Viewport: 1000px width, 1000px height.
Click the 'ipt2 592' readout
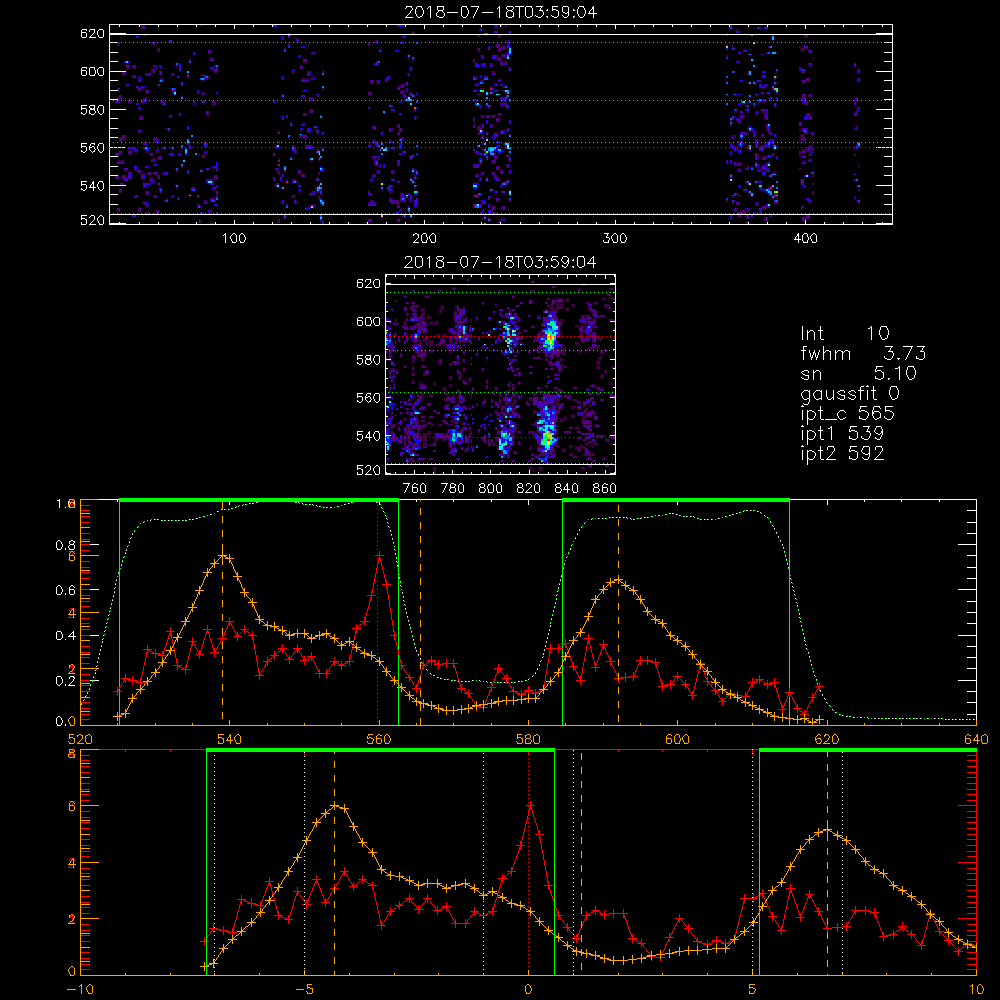[842, 453]
